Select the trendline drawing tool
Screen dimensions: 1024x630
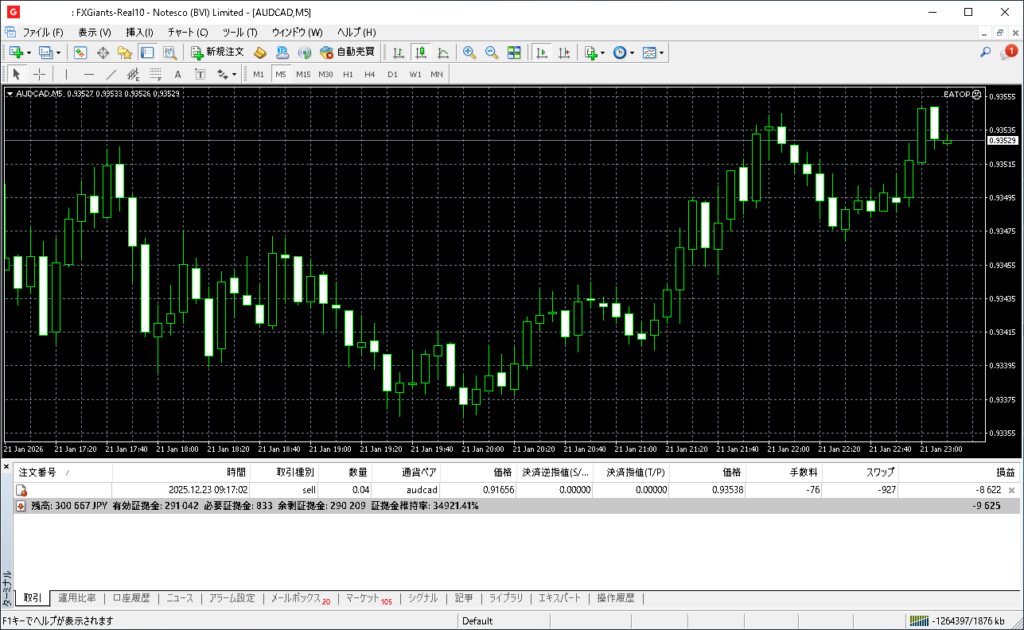111,74
